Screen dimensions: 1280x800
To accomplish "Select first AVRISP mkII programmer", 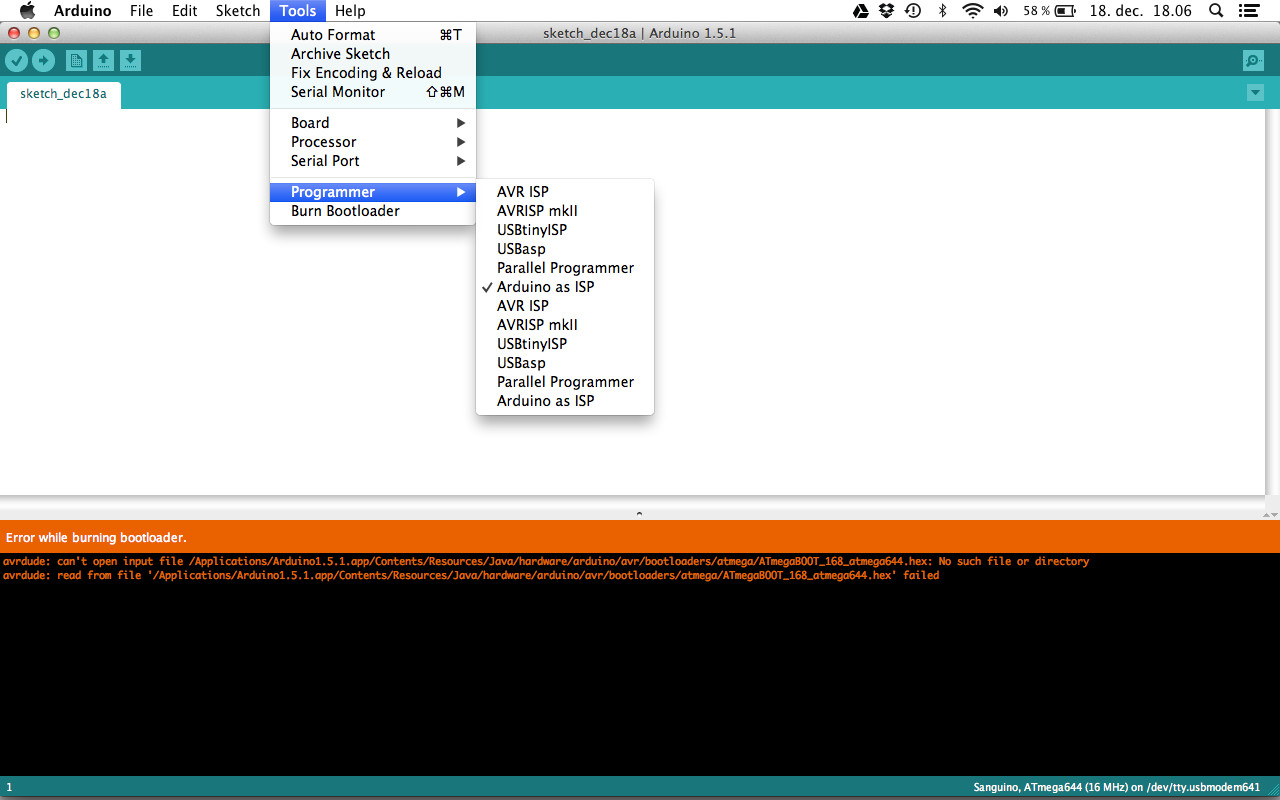I will tap(565, 211).
